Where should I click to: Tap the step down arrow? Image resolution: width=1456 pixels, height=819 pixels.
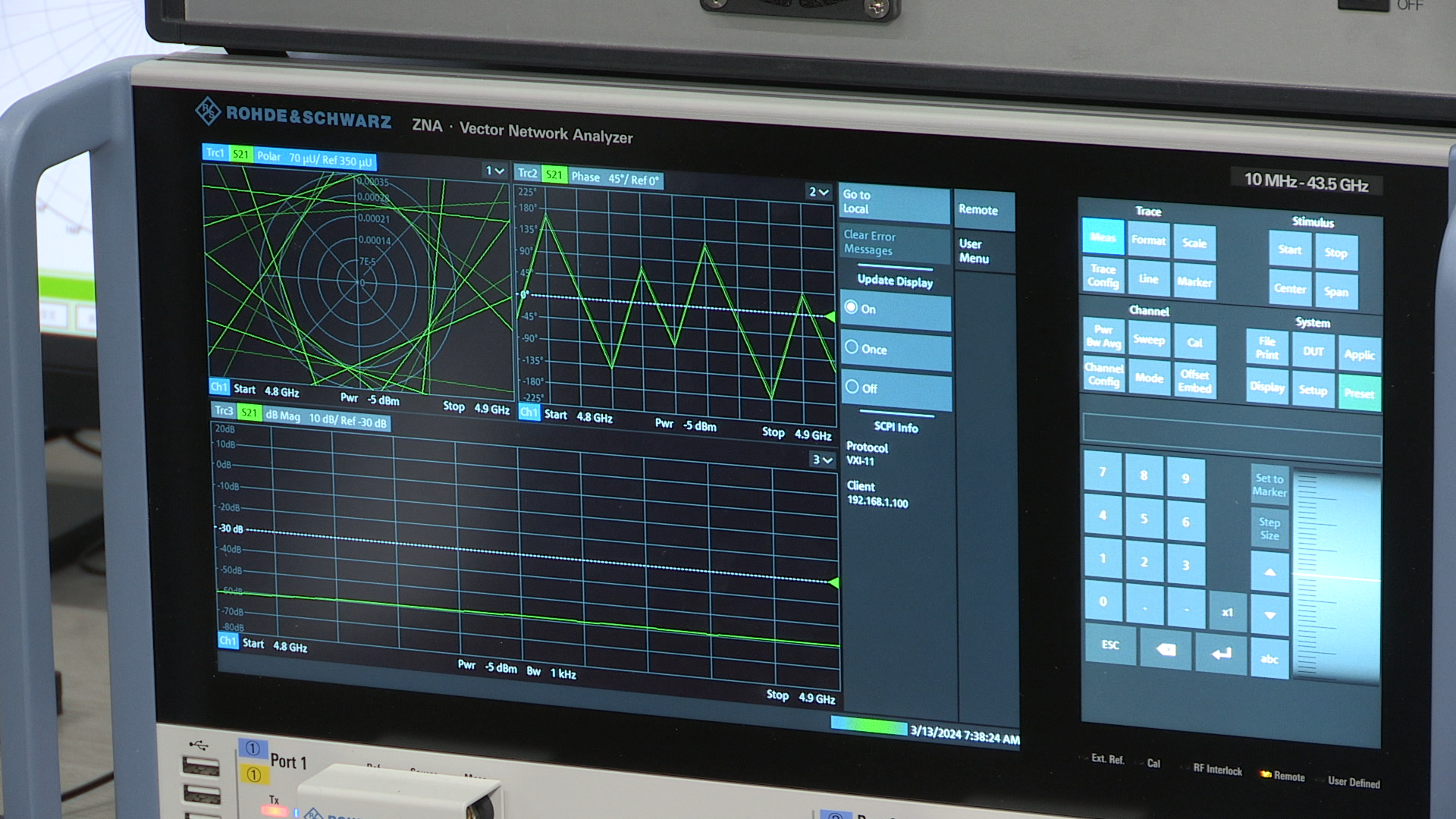coord(1269,615)
